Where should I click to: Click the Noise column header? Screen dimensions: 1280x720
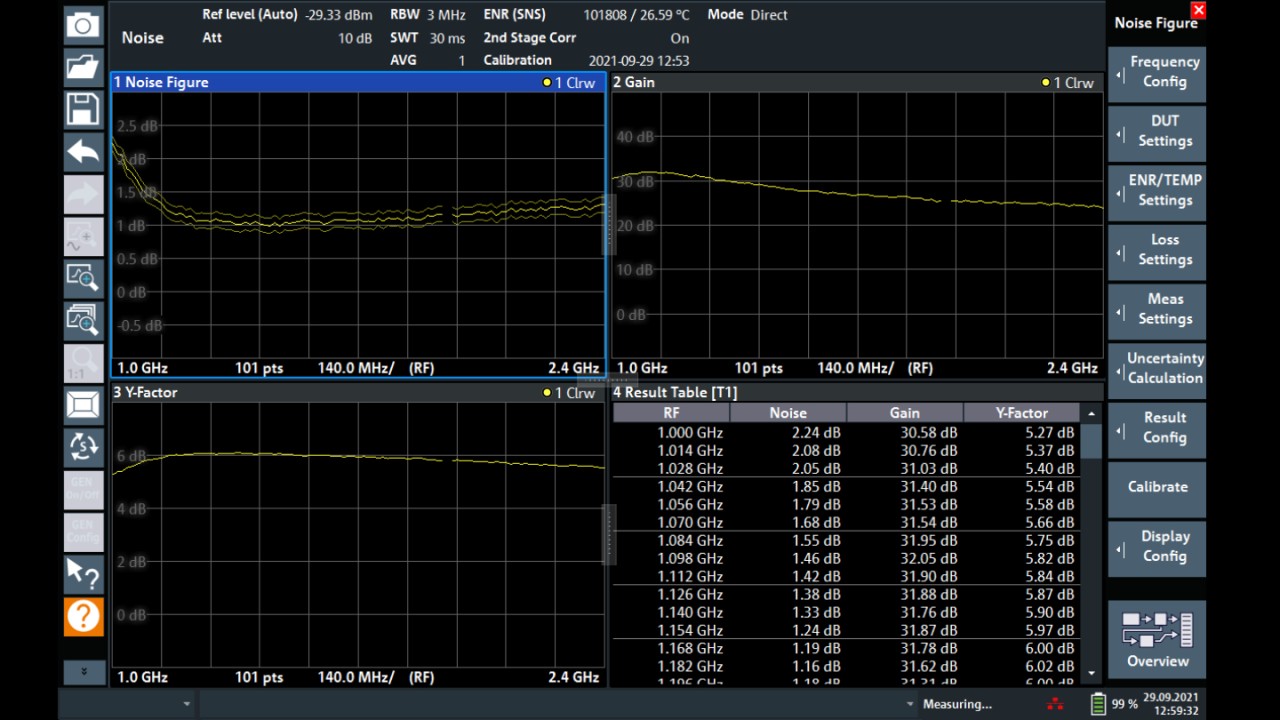pos(788,413)
